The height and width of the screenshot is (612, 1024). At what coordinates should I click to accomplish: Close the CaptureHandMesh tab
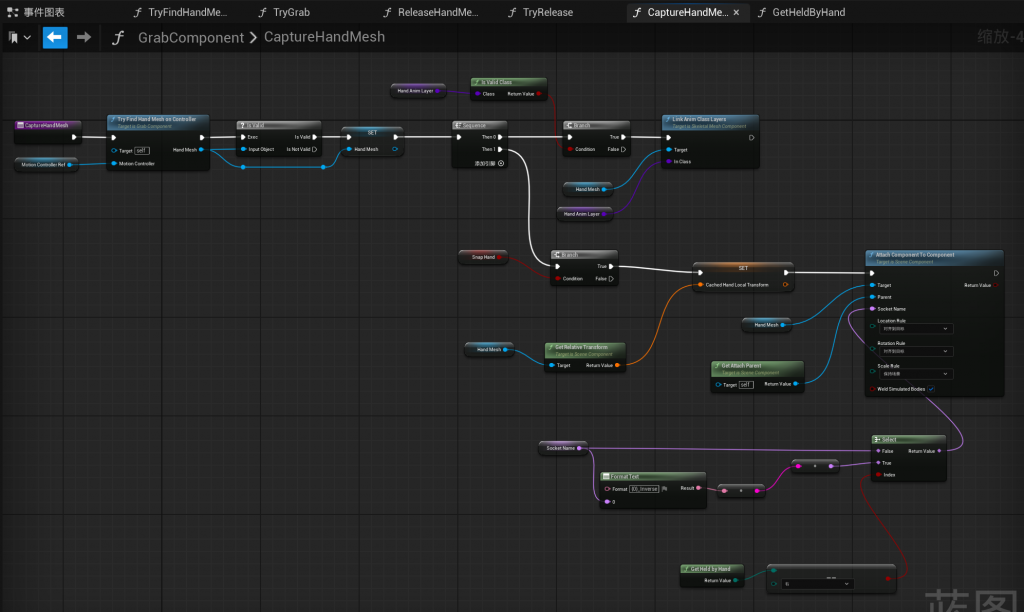click(x=737, y=12)
